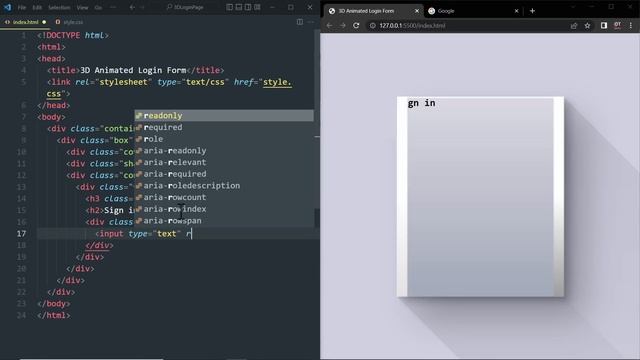This screenshot has width=640, height=360.
Task: Select the readonly suggestion
Action: coord(224,116)
